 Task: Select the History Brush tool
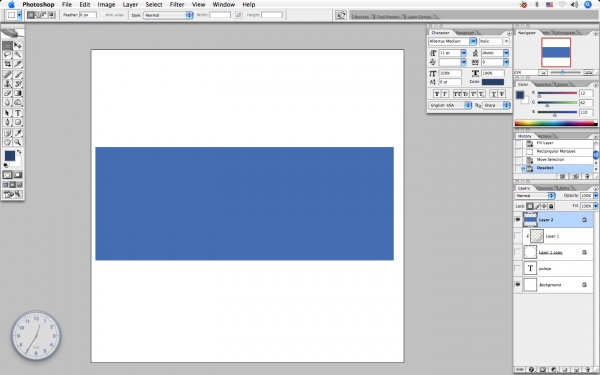click(x=18, y=84)
